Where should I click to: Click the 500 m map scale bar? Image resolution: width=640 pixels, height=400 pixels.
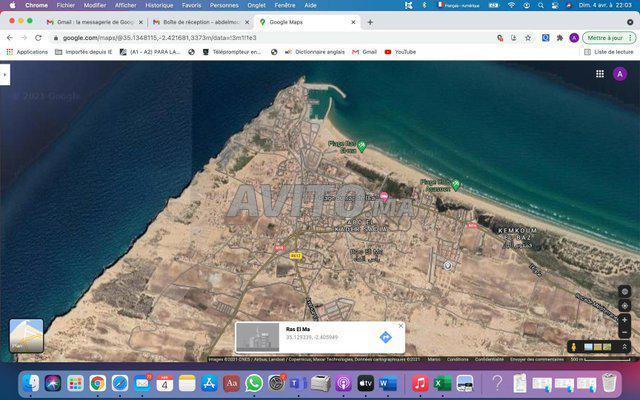(x=600, y=359)
